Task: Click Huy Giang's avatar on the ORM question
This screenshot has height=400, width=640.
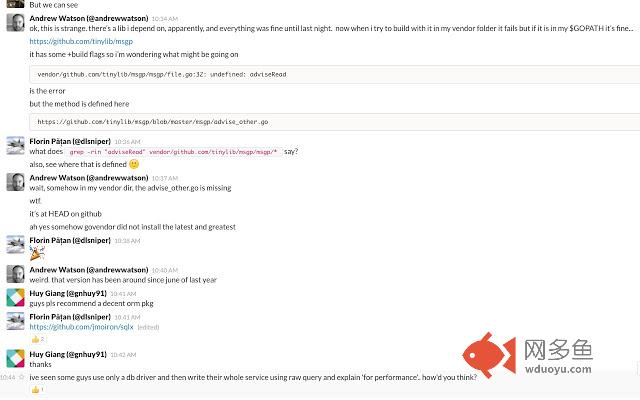Action: (15, 298)
